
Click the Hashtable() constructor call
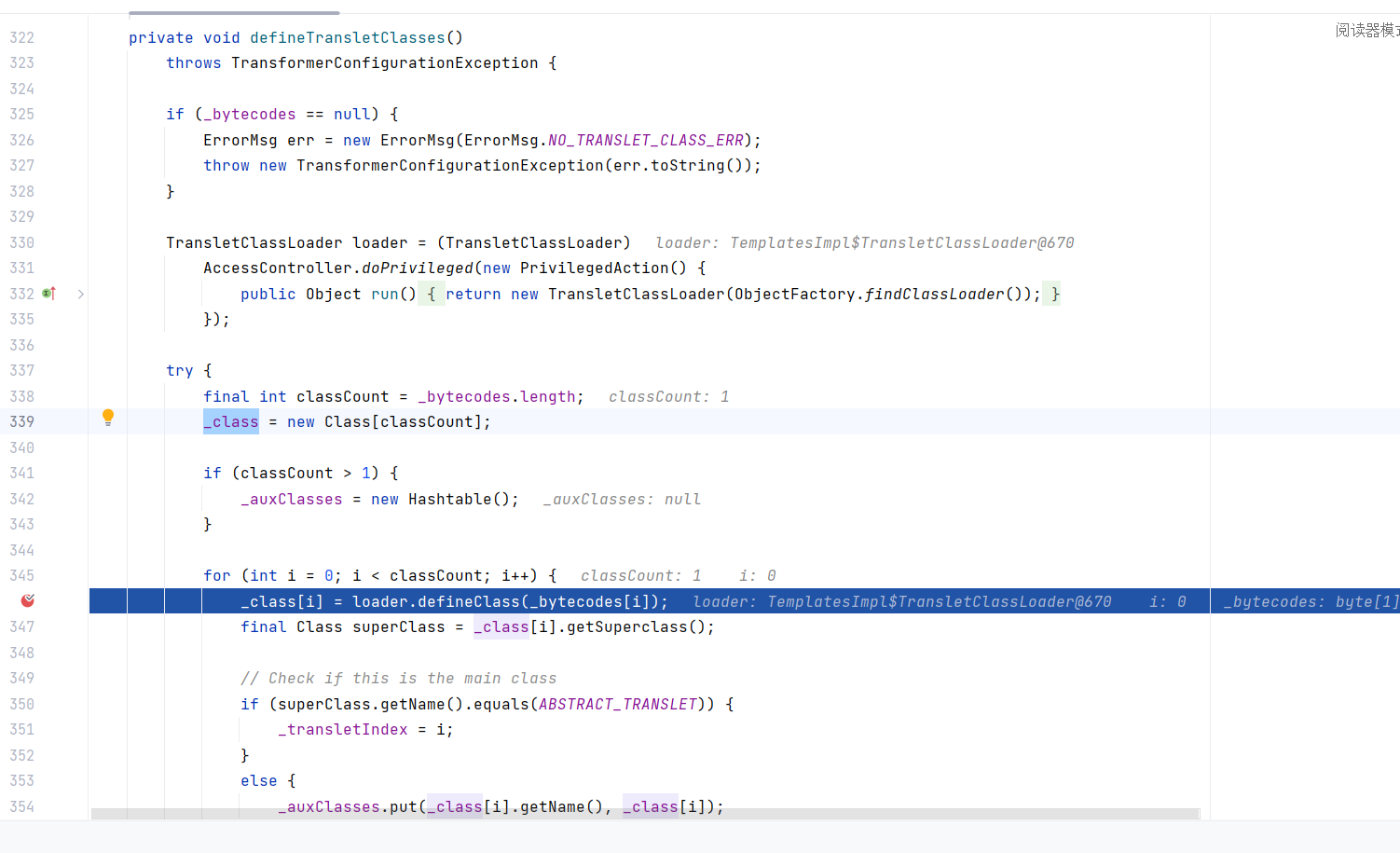pos(460,500)
